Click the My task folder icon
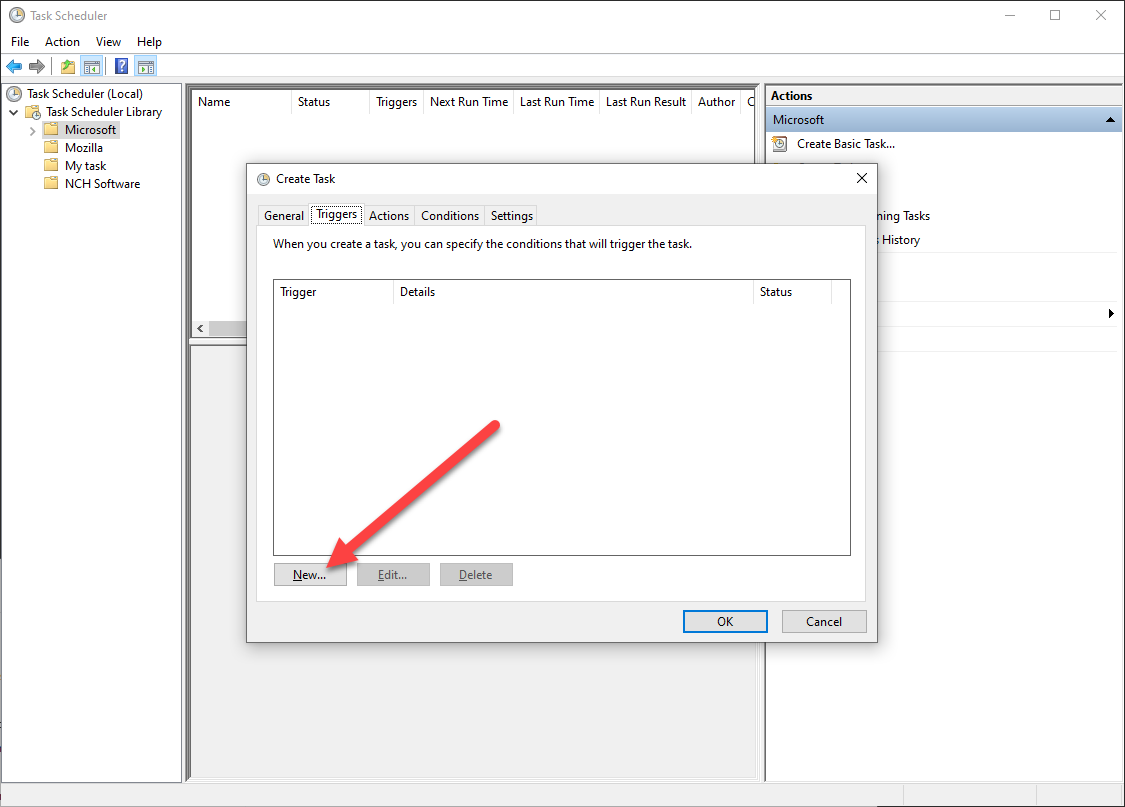 coord(51,165)
